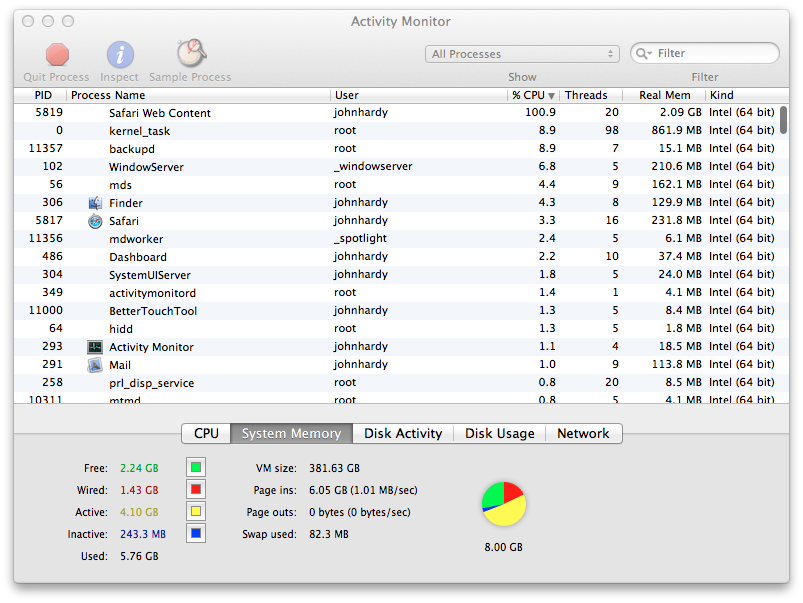Sort by Real Mem column header

coord(664,95)
